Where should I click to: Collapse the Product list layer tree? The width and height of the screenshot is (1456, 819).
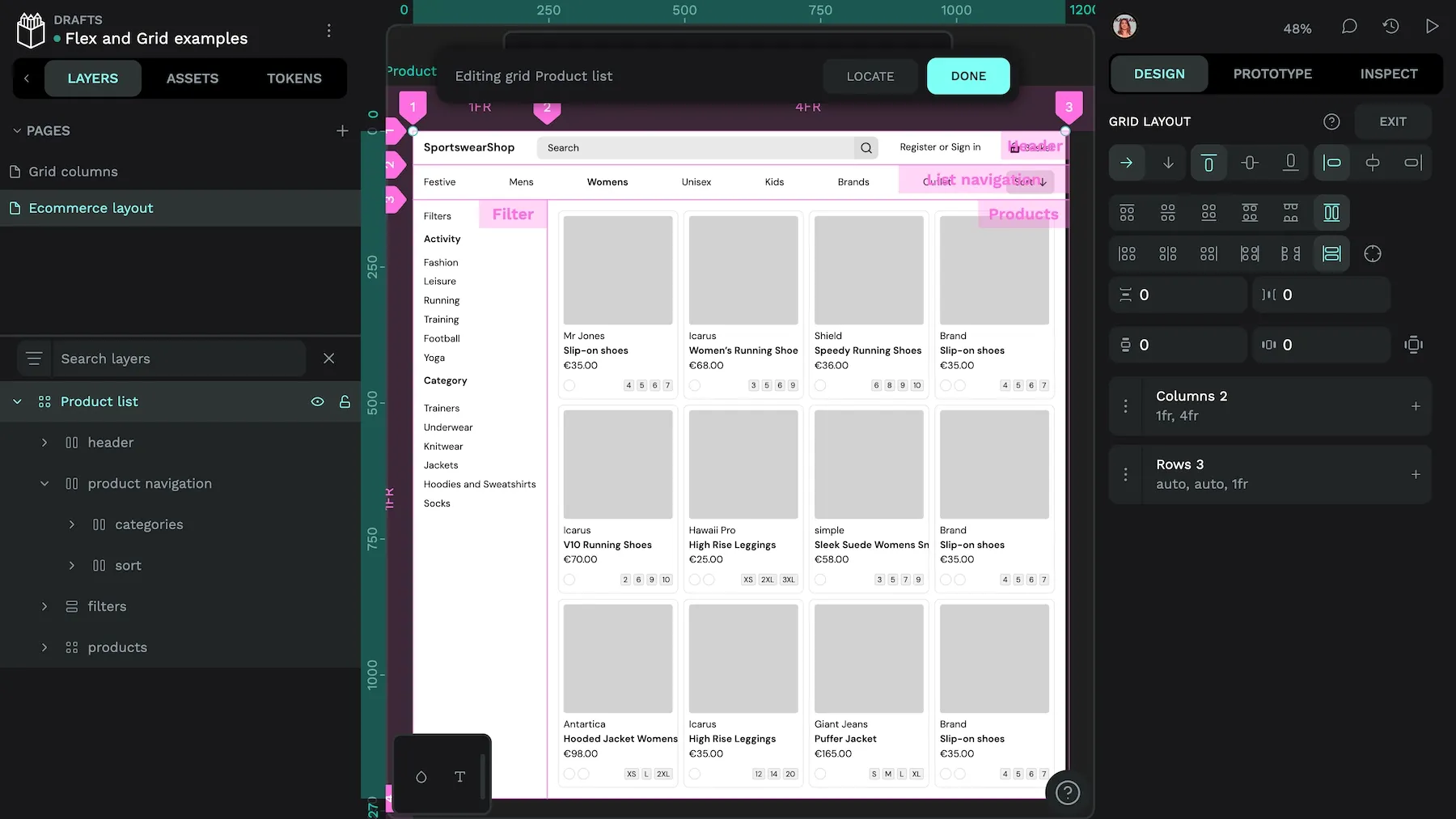(17, 401)
